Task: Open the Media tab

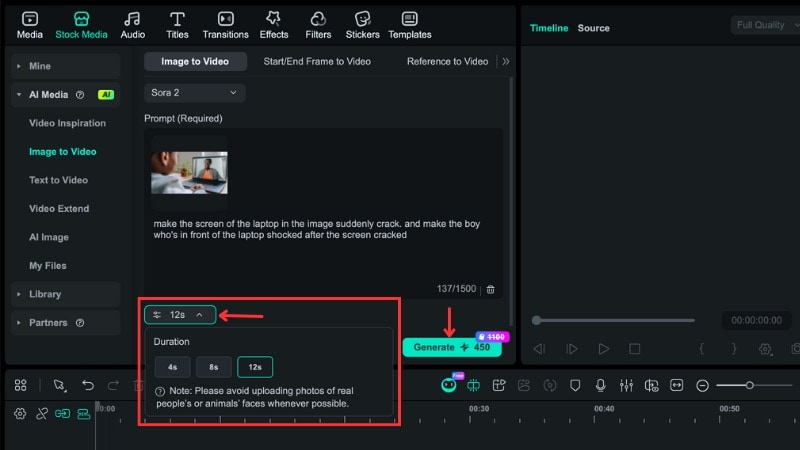Action: click(x=30, y=26)
